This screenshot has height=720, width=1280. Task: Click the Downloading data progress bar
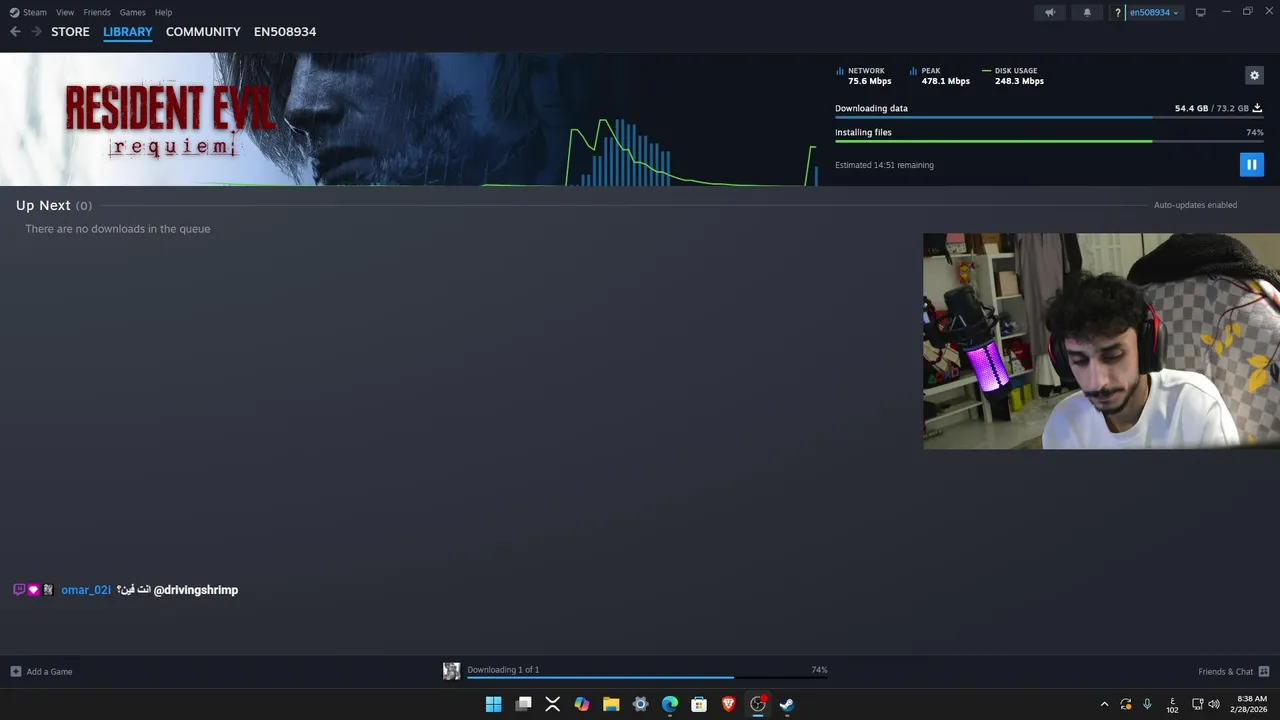[1049, 117]
